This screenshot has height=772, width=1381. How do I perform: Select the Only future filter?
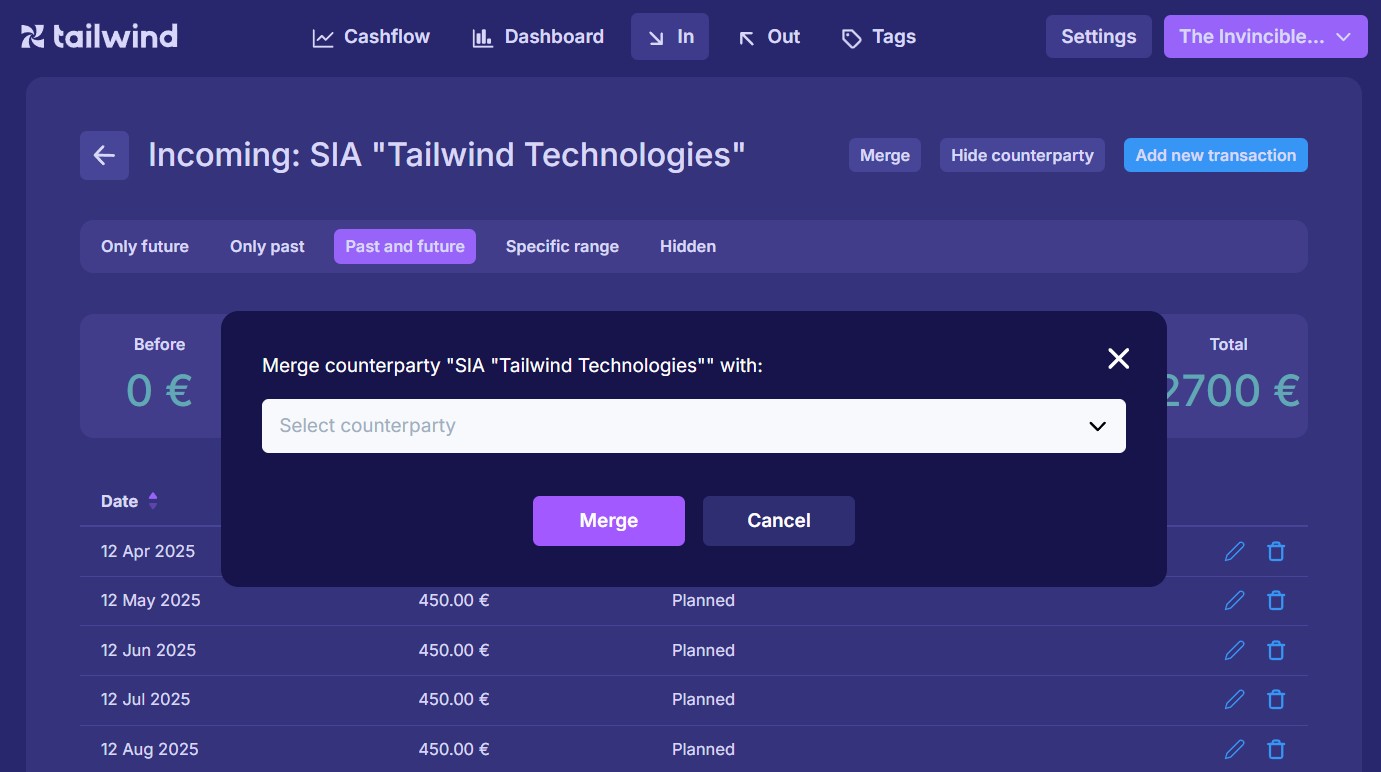pyautogui.click(x=145, y=246)
